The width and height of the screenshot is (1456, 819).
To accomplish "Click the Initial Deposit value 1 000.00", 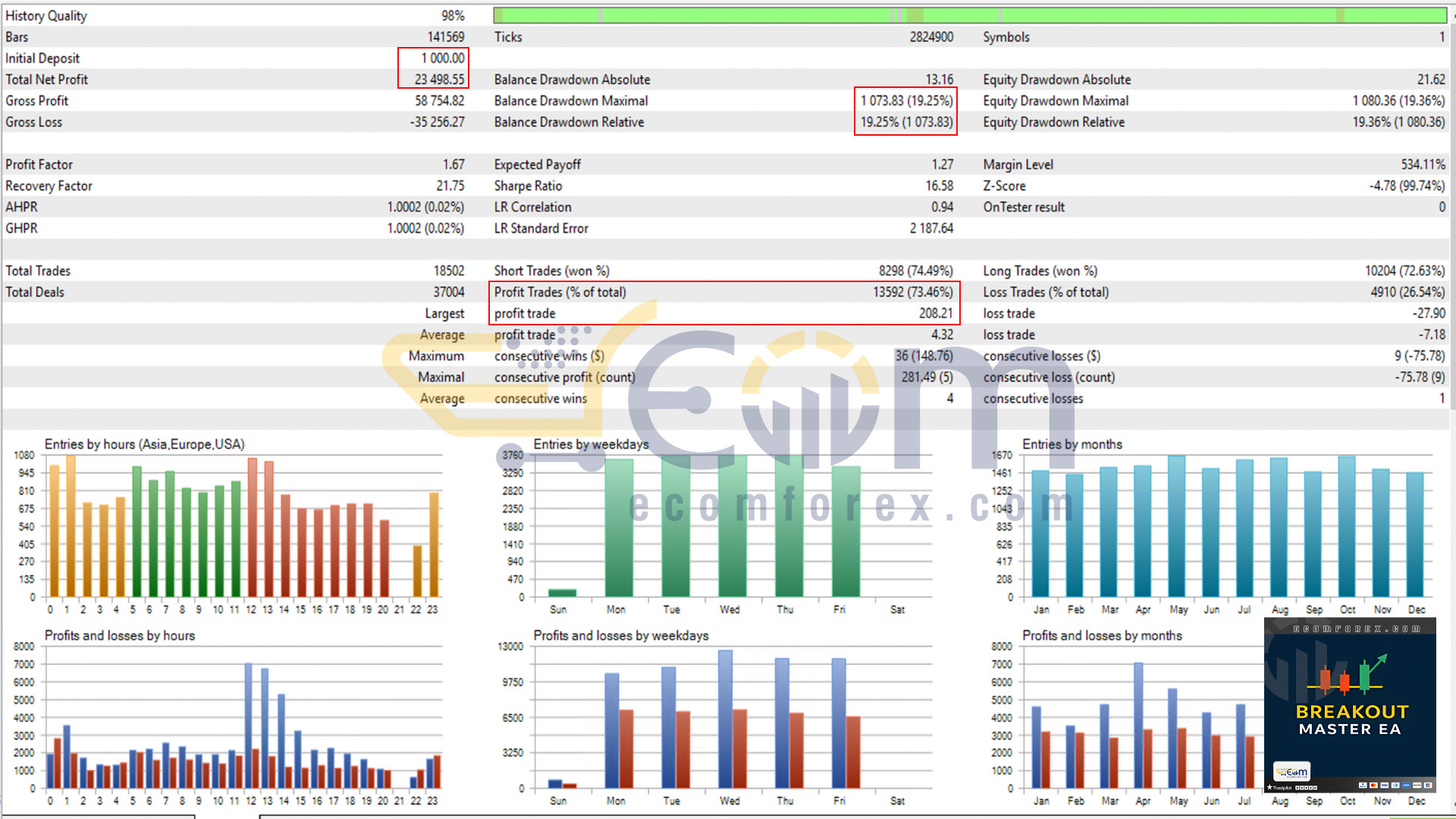I will [x=443, y=58].
